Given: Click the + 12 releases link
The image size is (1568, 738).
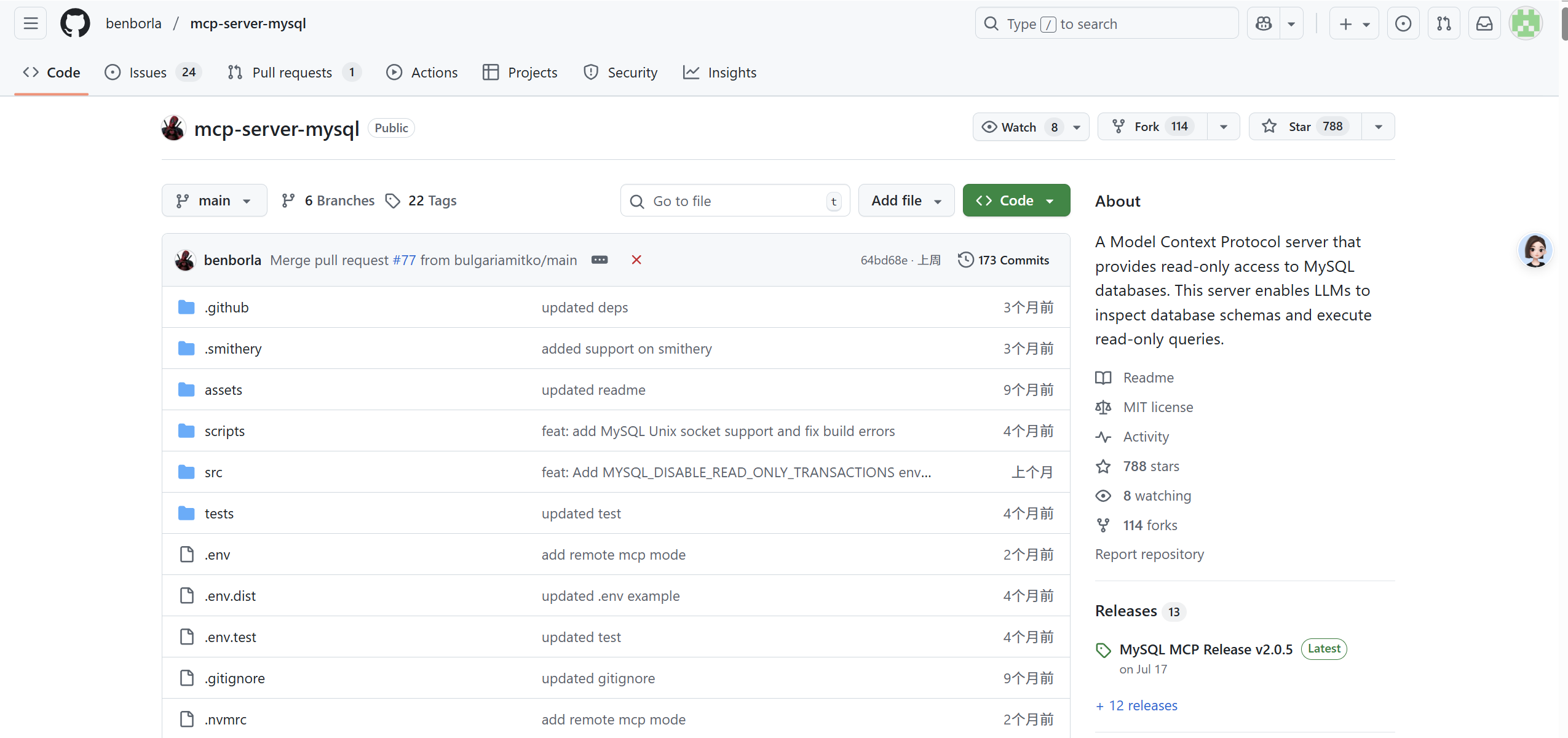Looking at the screenshot, I should (1136, 705).
